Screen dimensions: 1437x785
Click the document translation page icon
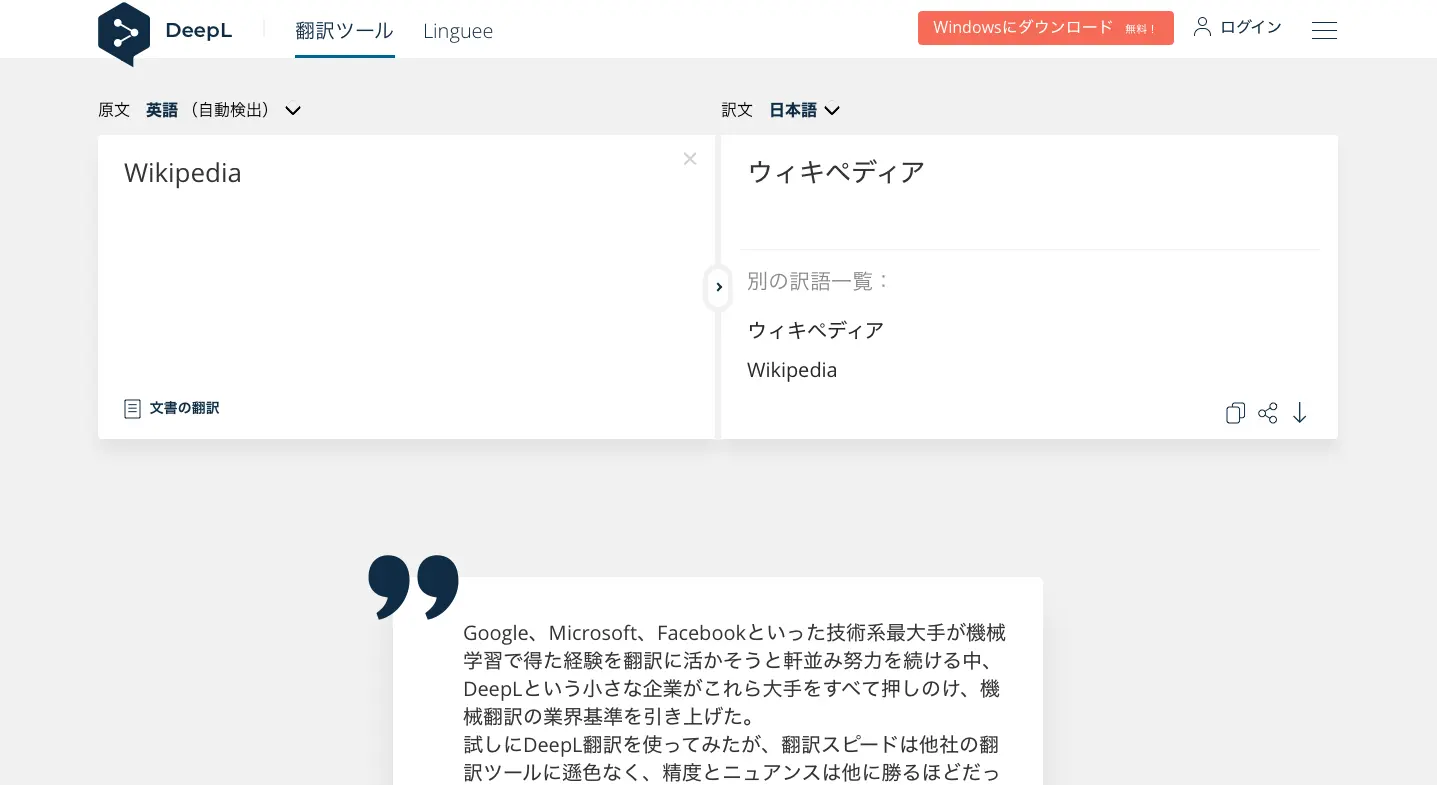tap(132, 408)
